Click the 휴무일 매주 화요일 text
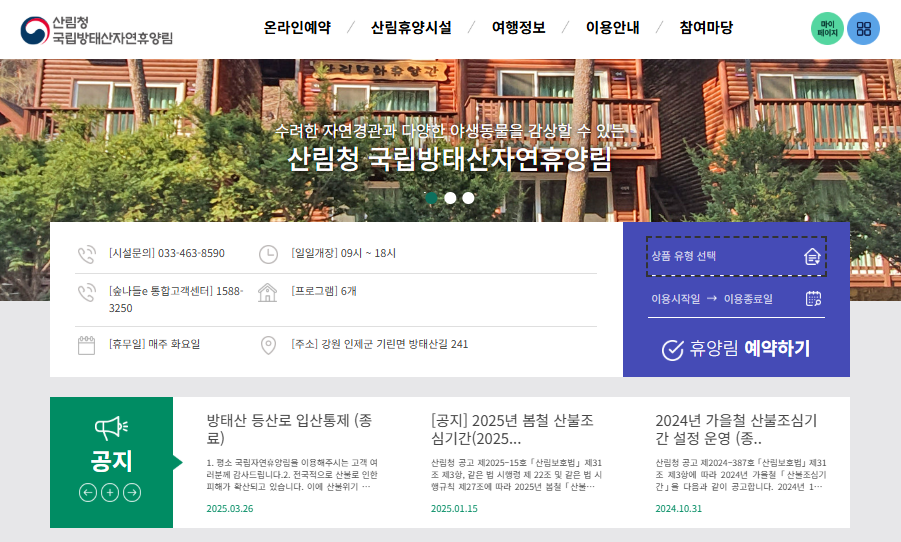Screen dimensions: 901x542 click(155, 344)
